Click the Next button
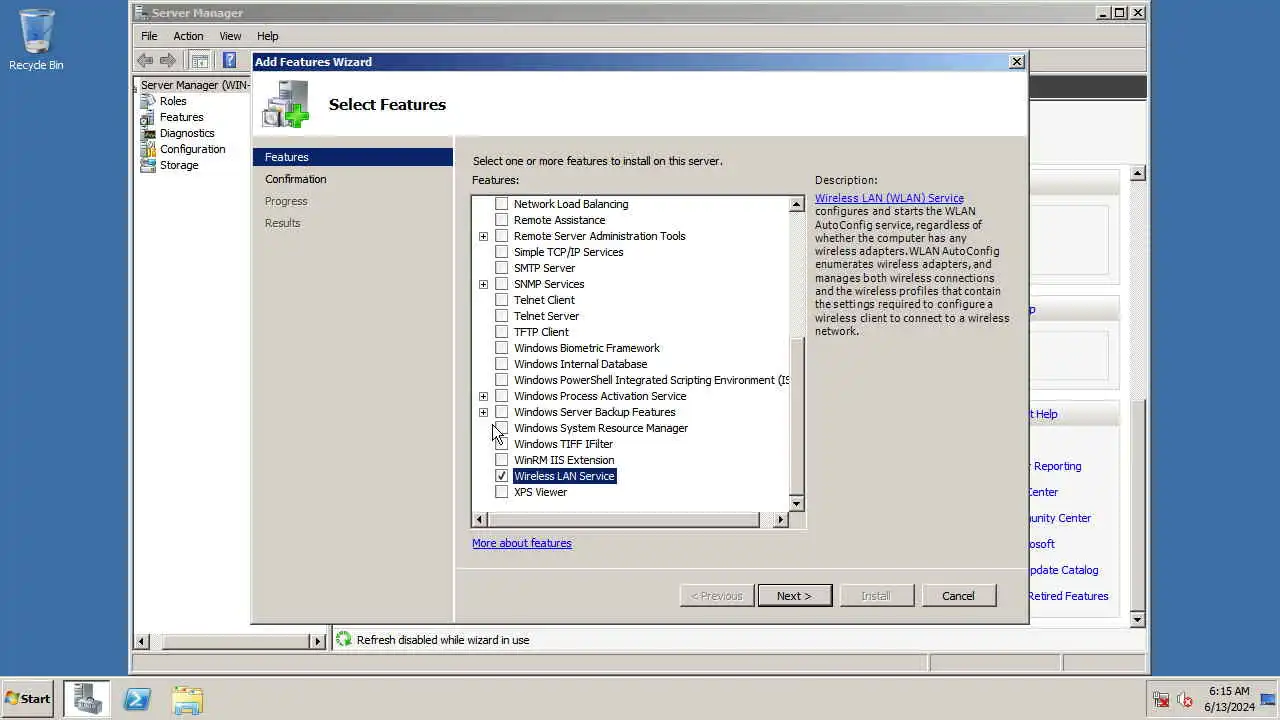 pos(795,596)
